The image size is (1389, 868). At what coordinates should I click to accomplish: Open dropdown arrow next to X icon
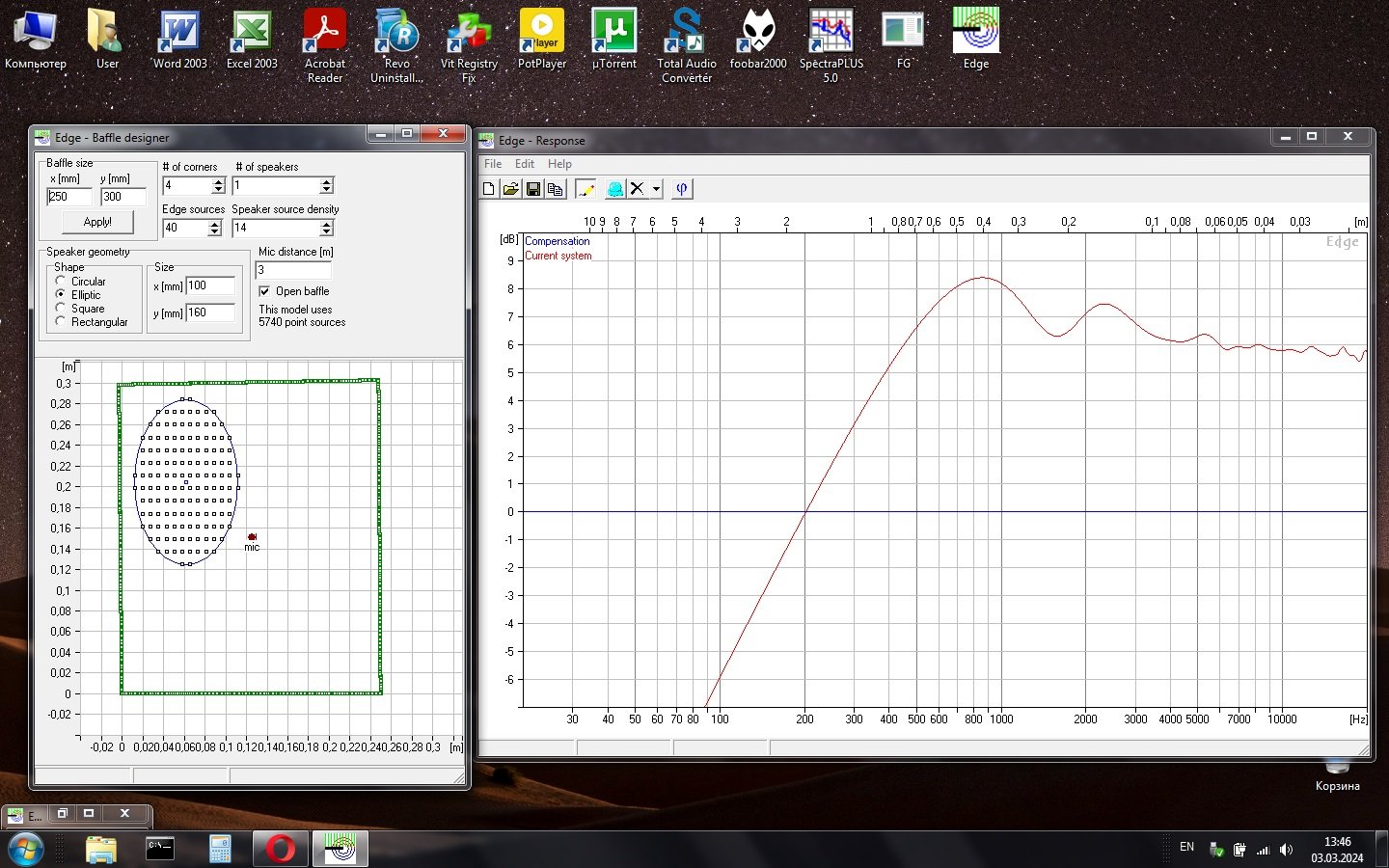(656, 189)
